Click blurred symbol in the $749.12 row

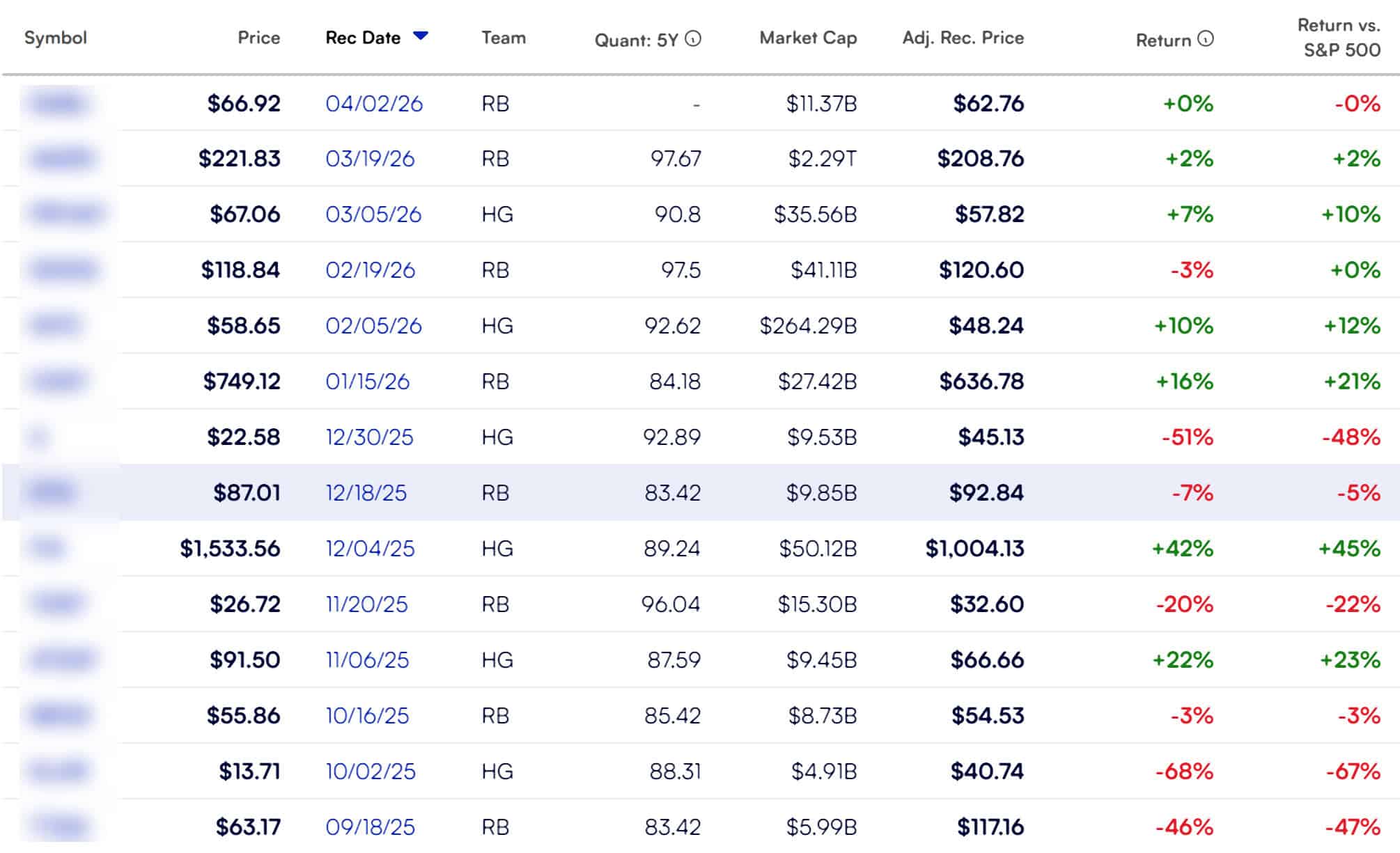pos(59,382)
